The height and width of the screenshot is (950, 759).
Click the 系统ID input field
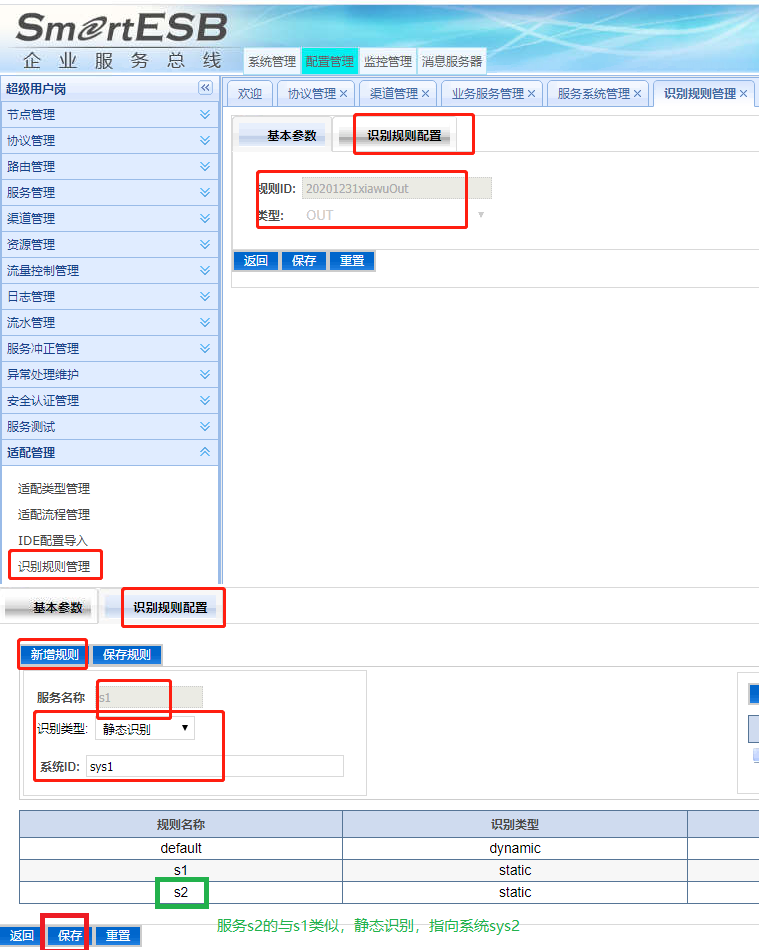(x=215, y=766)
